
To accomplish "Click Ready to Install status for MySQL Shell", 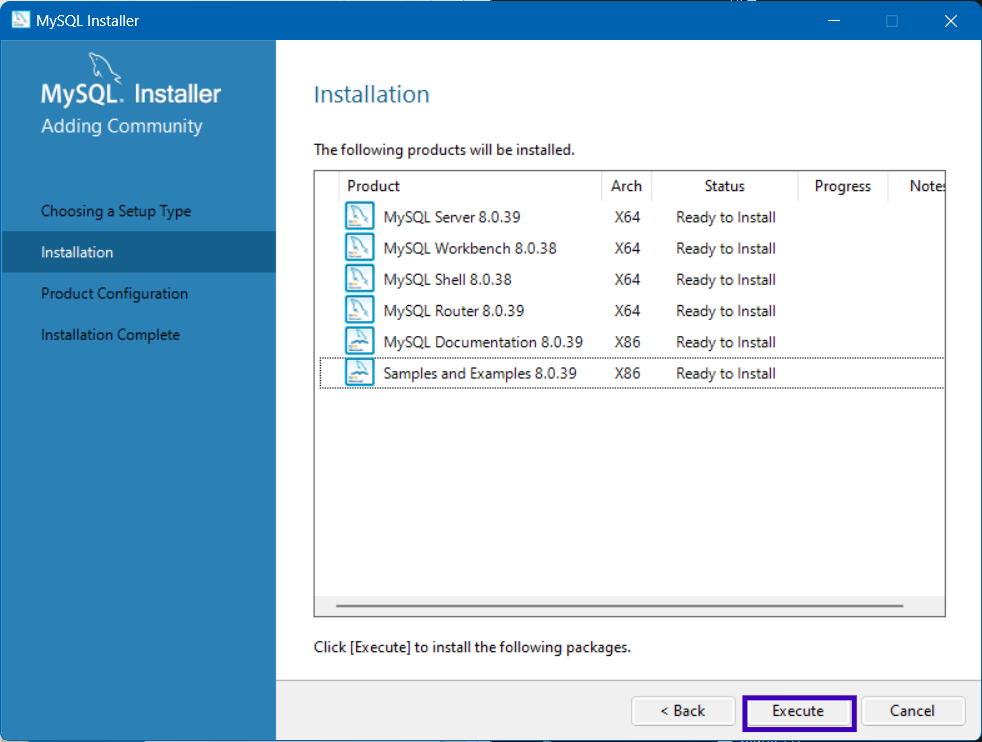I will 726,280.
